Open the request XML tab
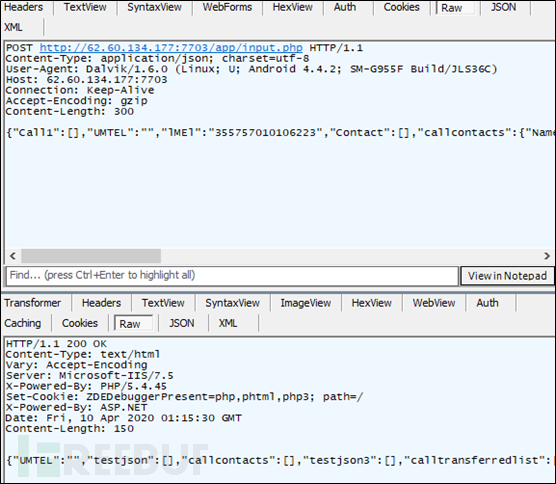The width and height of the screenshot is (556, 484). click(x=13, y=27)
